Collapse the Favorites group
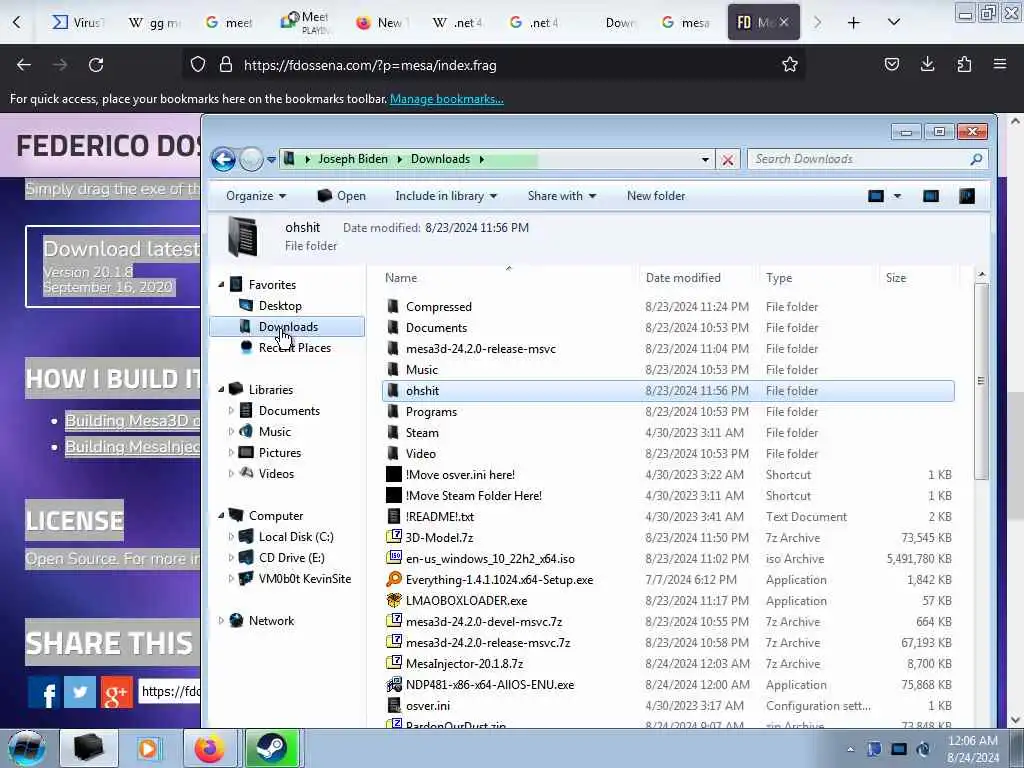 click(x=221, y=285)
